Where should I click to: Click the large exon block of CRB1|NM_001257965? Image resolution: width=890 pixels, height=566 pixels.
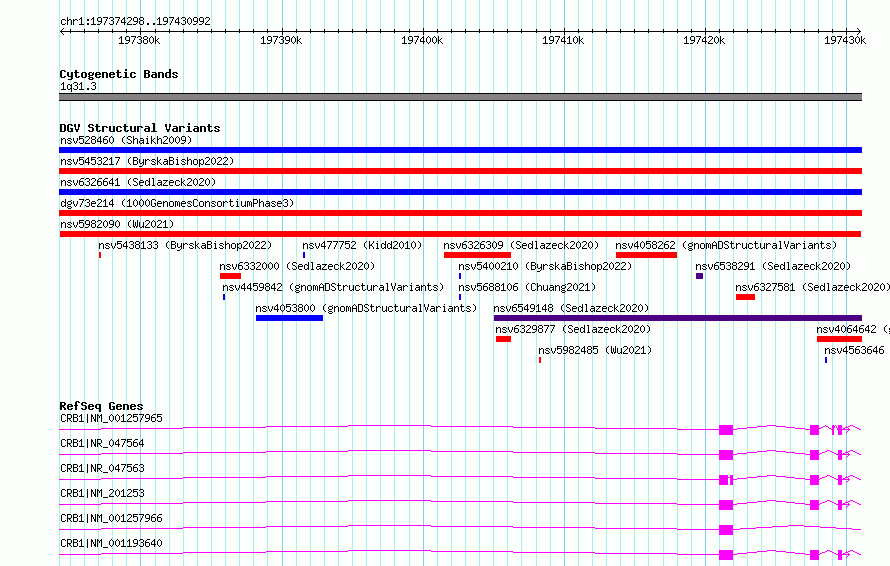pyautogui.click(x=726, y=430)
